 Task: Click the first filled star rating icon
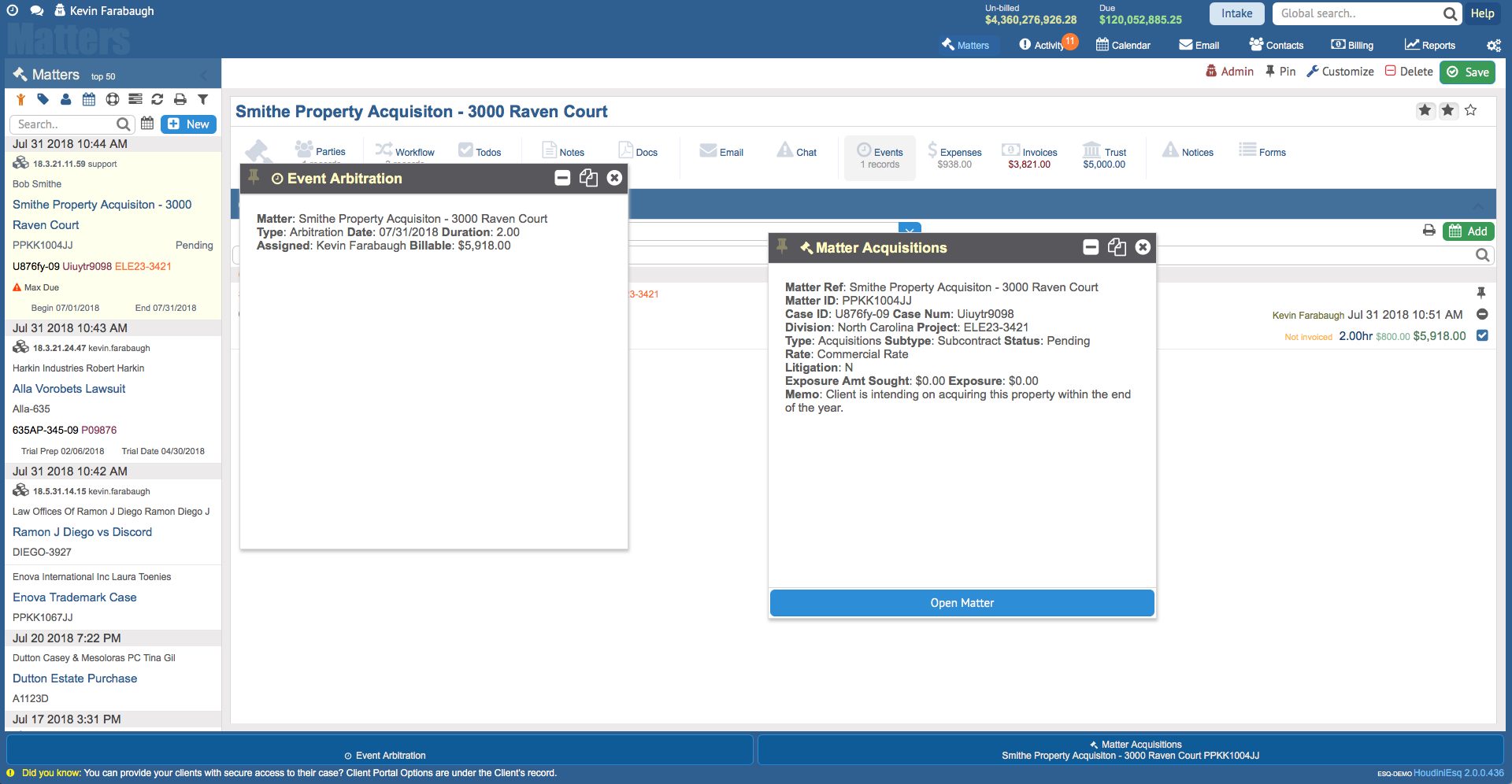click(1425, 110)
